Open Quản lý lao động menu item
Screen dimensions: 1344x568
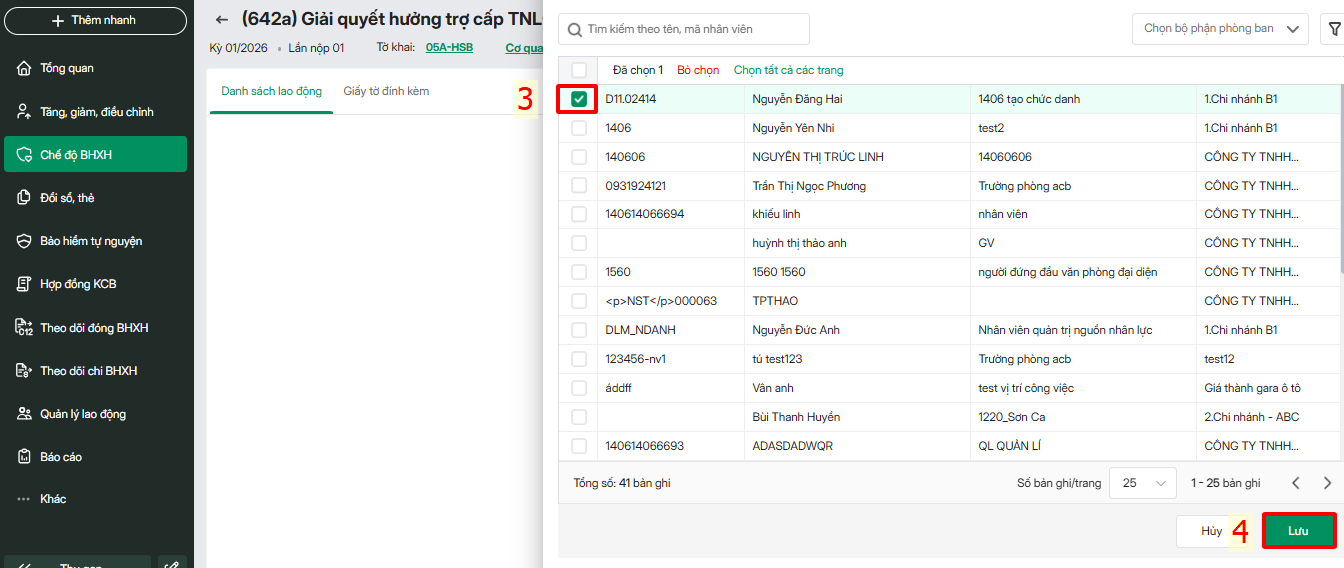tap(95, 414)
